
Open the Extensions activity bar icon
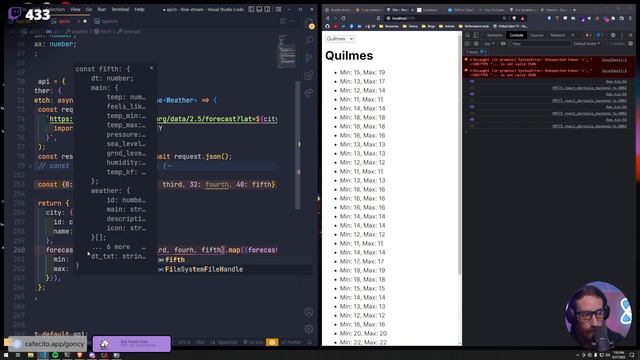(309, 76)
